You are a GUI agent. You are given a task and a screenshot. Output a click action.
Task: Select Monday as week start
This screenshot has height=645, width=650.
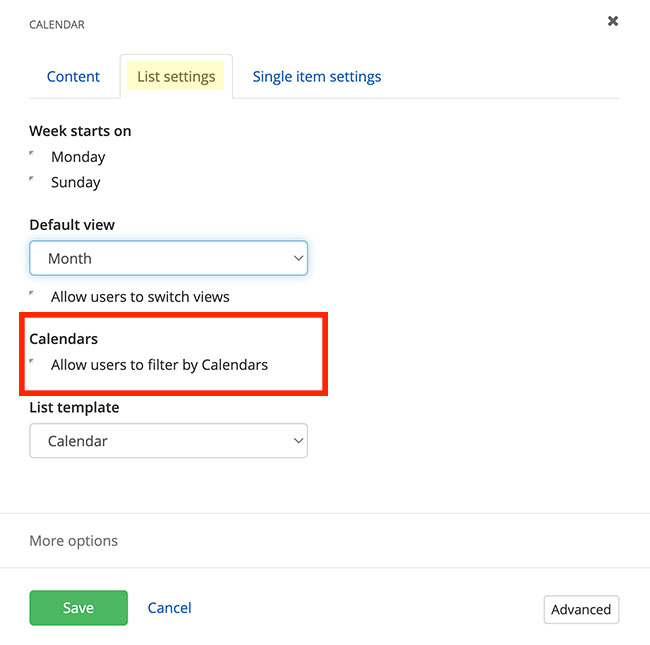click(x=34, y=156)
